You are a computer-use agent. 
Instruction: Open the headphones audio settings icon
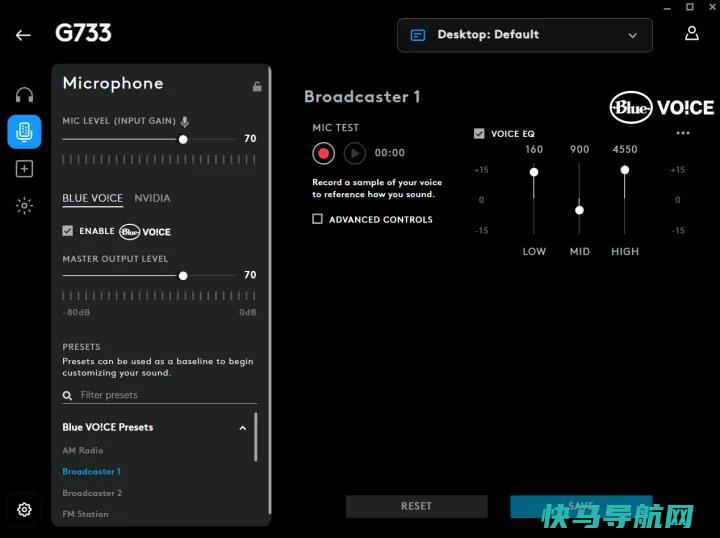tap(24, 95)
